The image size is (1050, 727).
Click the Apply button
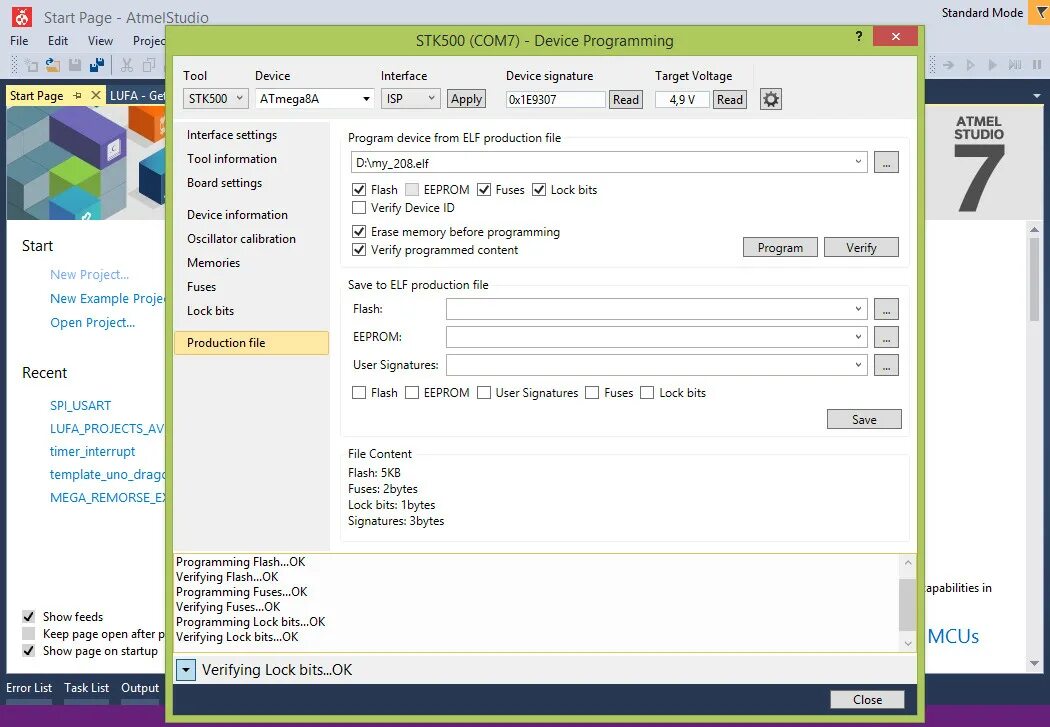(x=466, y=99)
